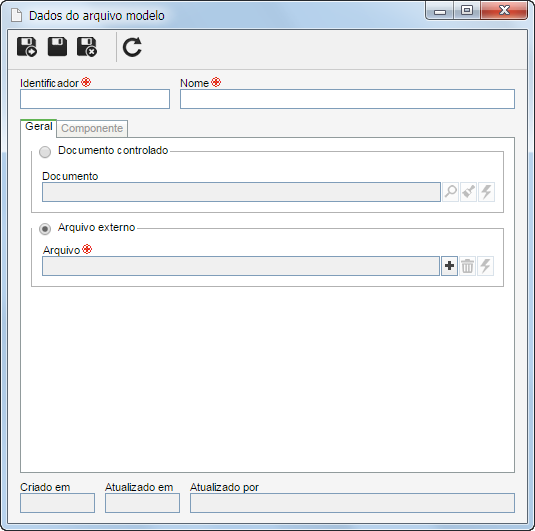535x531 pixels.
Task: Click the Identificador input field
Action: pos(95,99)
